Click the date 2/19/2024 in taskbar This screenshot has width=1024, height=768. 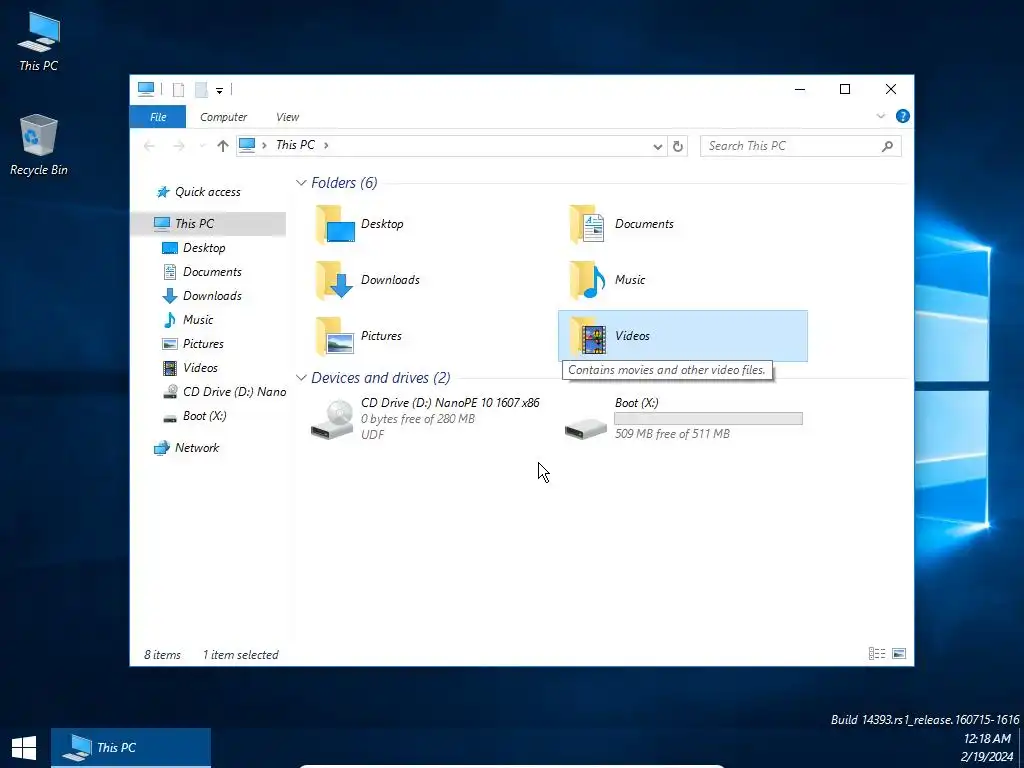pyautogui.click(x=986, y=758)
